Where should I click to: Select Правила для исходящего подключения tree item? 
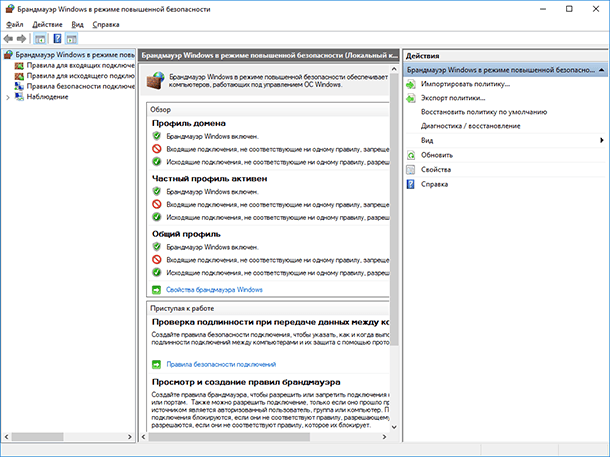click(x=81, y=76)
